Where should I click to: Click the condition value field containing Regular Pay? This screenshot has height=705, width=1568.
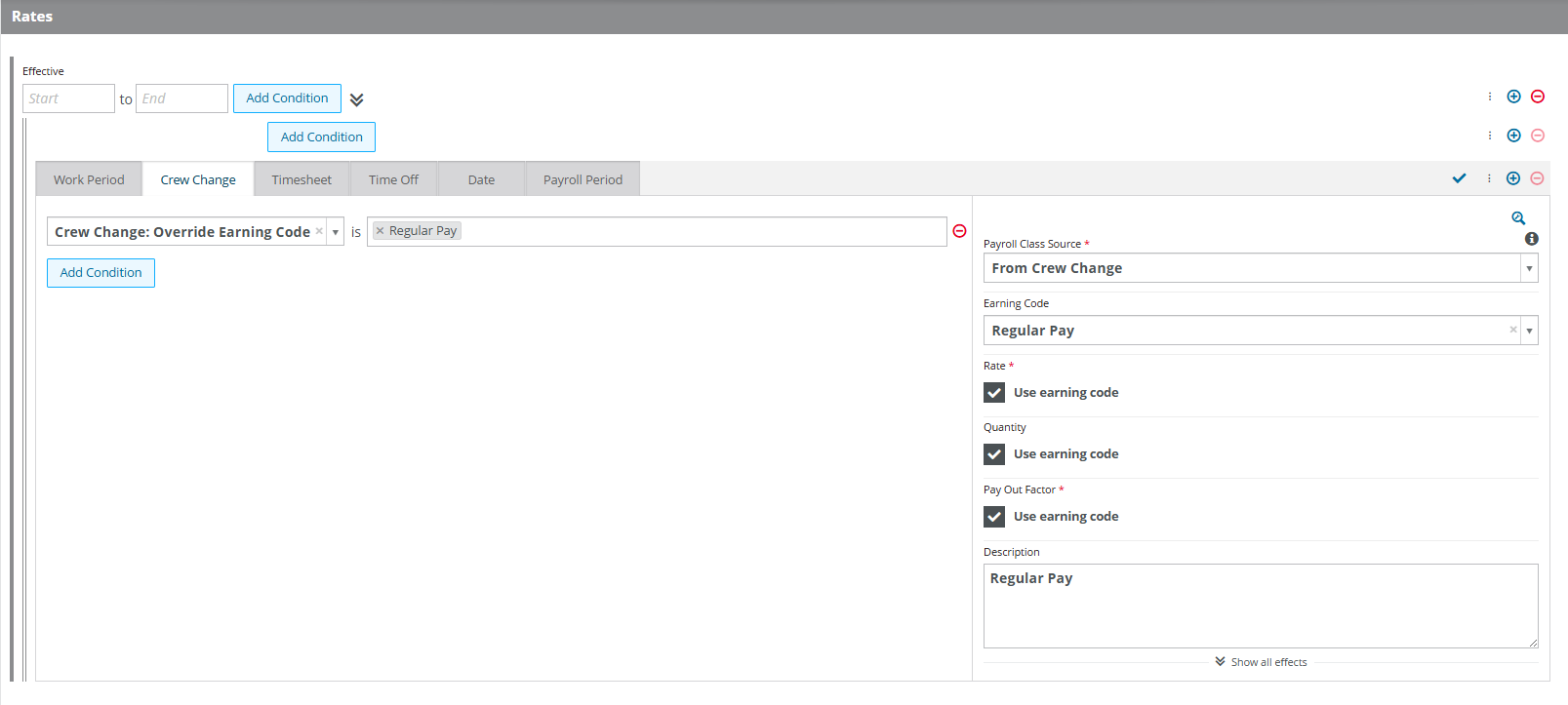coord(657,231)
